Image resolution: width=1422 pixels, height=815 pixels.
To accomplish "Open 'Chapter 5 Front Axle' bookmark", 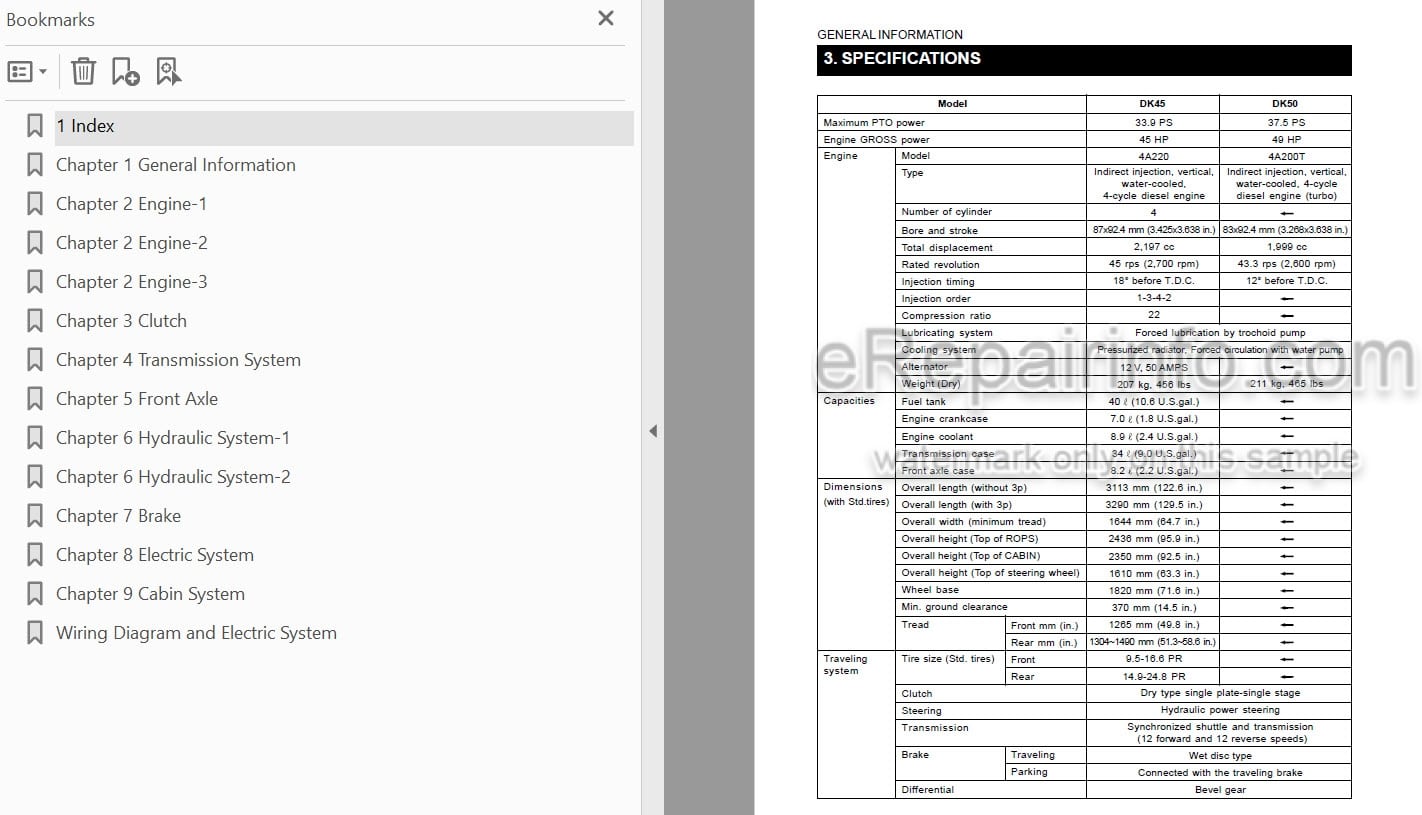I will click(137, 399).
